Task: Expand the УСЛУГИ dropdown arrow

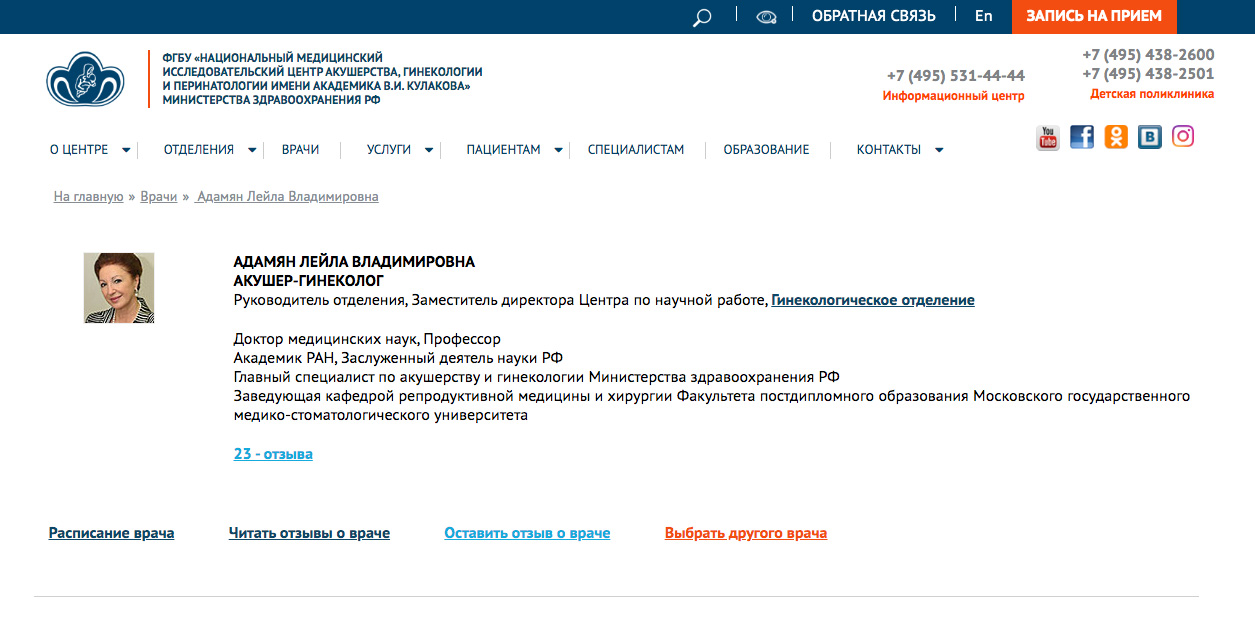Action: tap(429, 150)
